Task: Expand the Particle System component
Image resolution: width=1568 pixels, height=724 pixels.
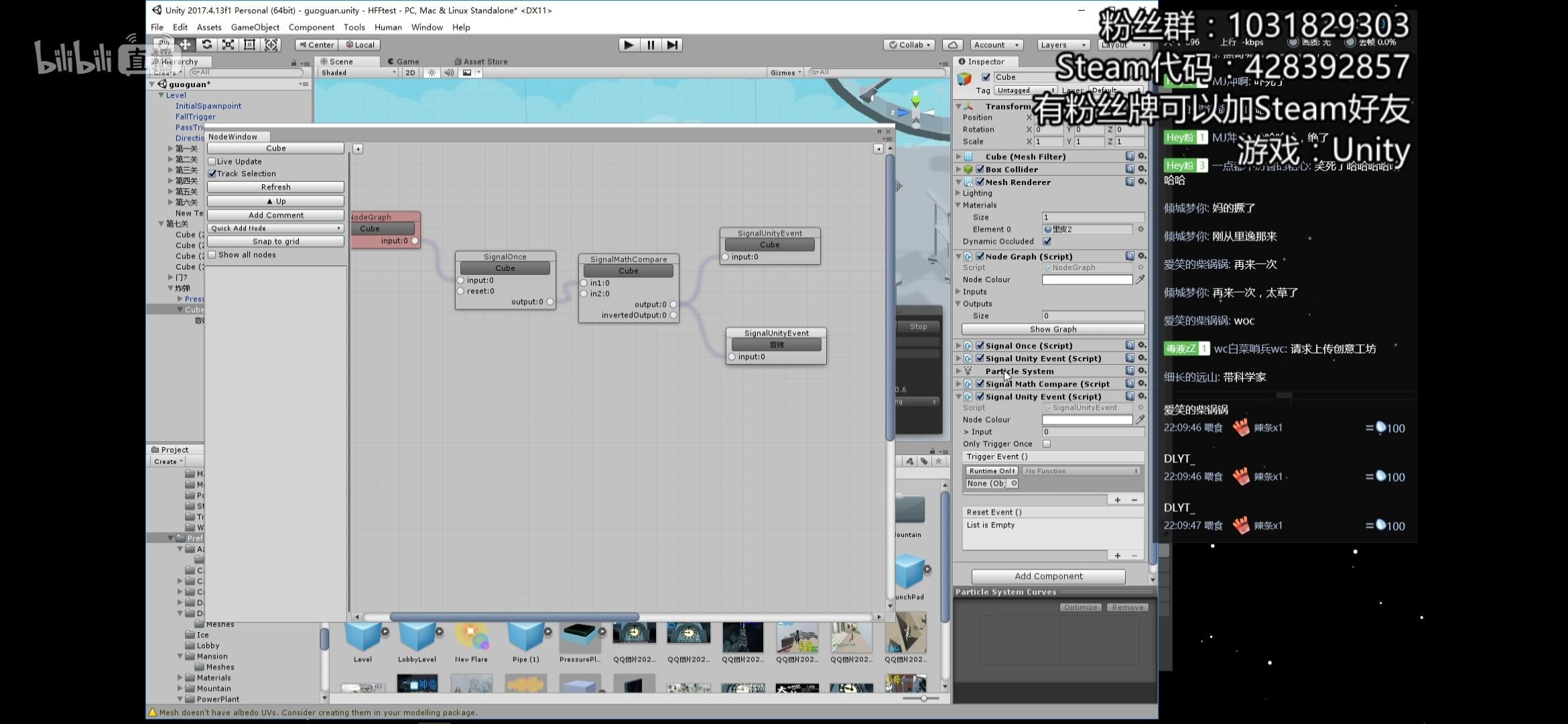Action: 958,371
